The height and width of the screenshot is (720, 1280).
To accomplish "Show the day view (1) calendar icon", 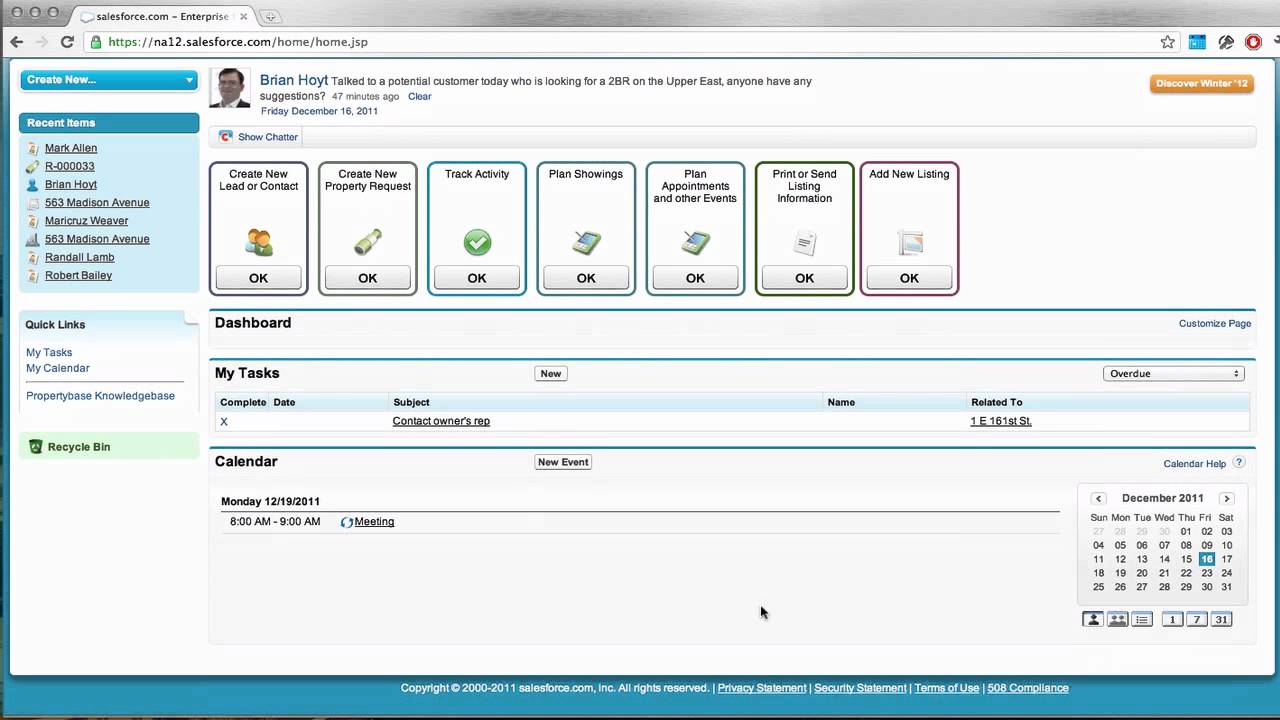I will [x=1172, y=620].
